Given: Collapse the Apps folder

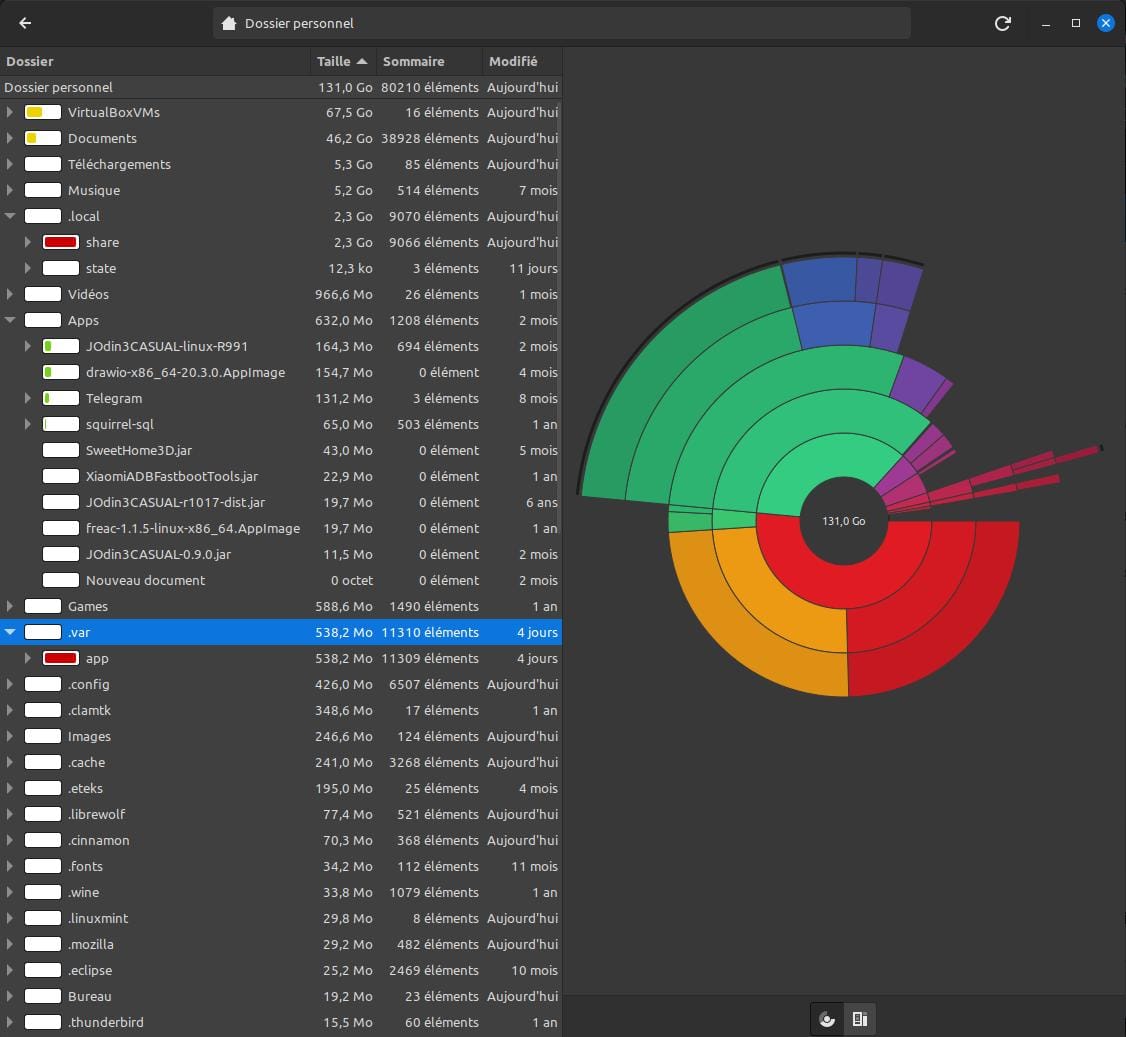Looking at the screenshot, I should (9, 320).
